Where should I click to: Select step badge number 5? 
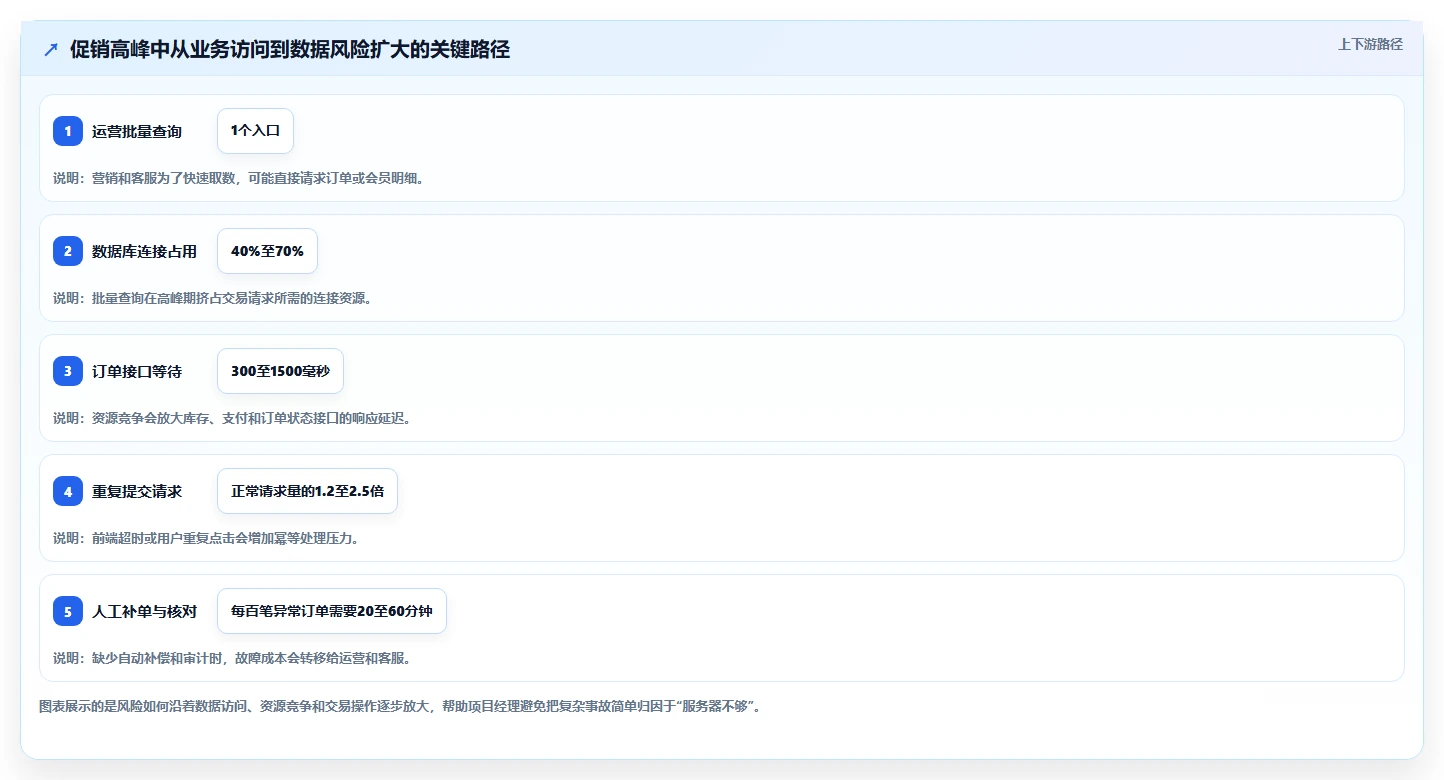[68, 611]
